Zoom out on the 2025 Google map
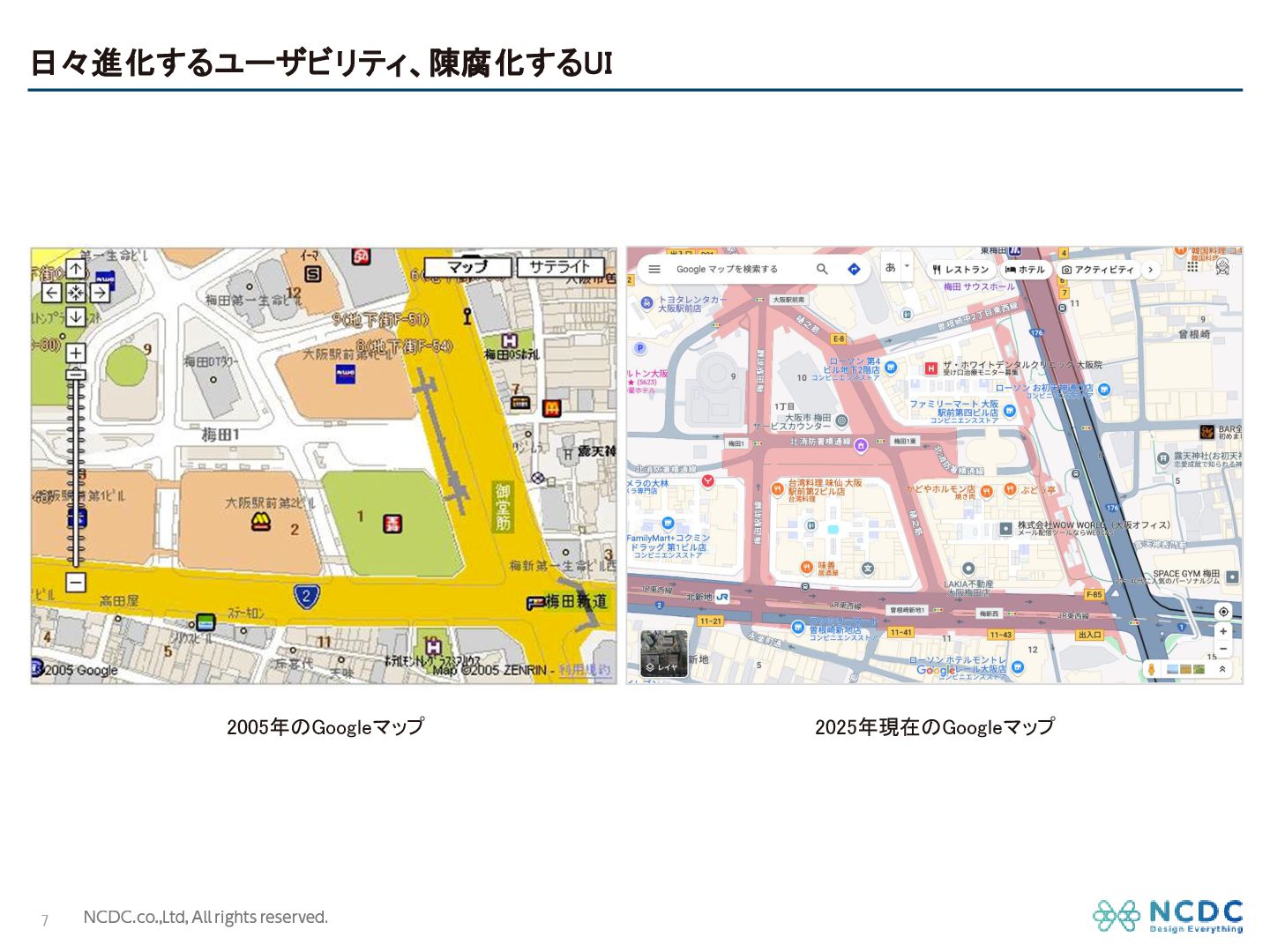This screenshot has width=1270, height=952. (x=1223, y=648)
